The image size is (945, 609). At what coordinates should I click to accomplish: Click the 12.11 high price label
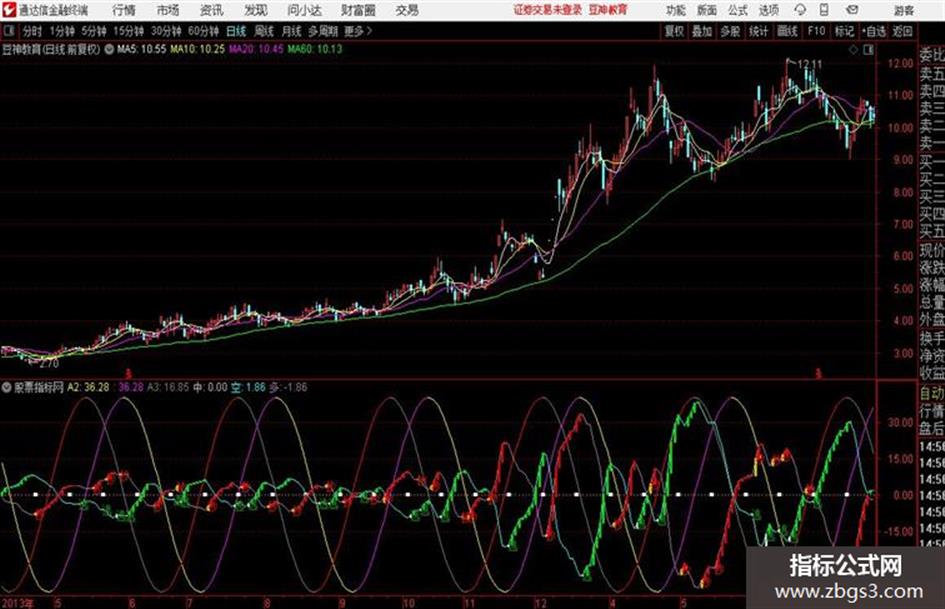(809, 63)
